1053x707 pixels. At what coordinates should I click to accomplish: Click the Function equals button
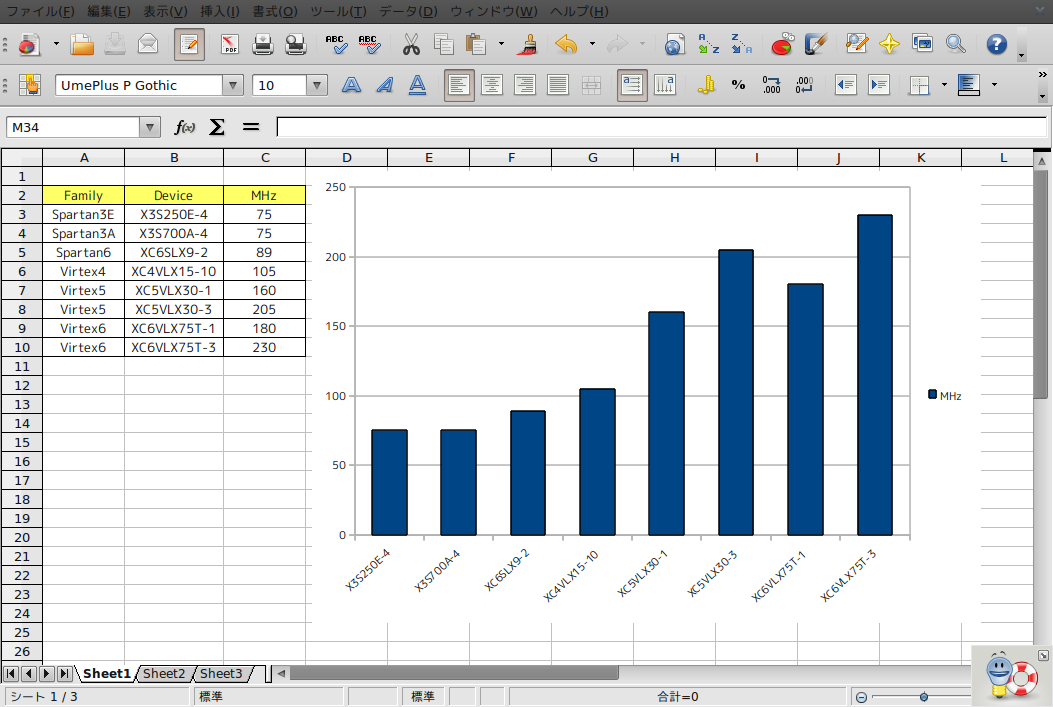click(x=250, y=127)
